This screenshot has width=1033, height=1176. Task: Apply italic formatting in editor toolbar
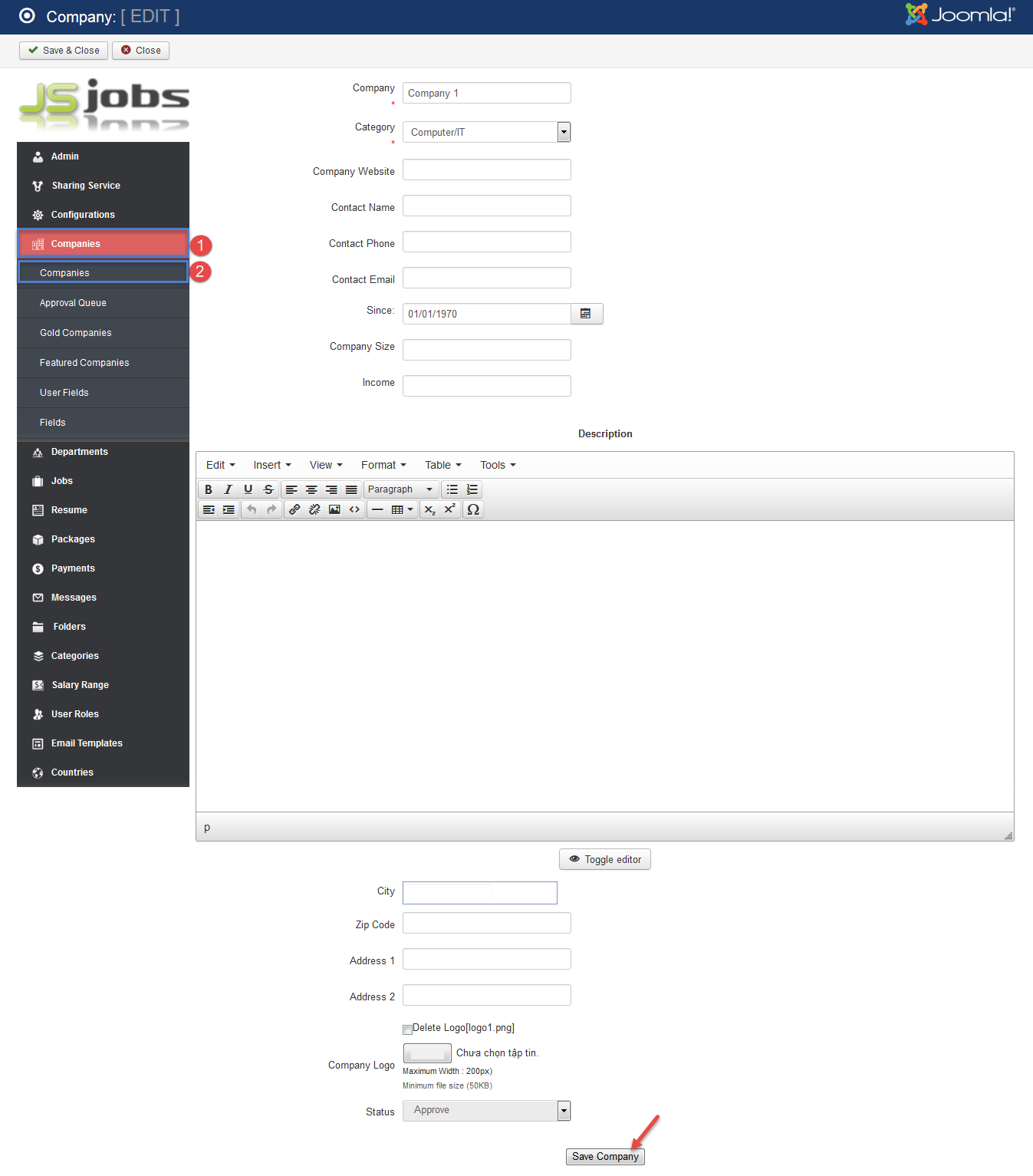(229, 489)
